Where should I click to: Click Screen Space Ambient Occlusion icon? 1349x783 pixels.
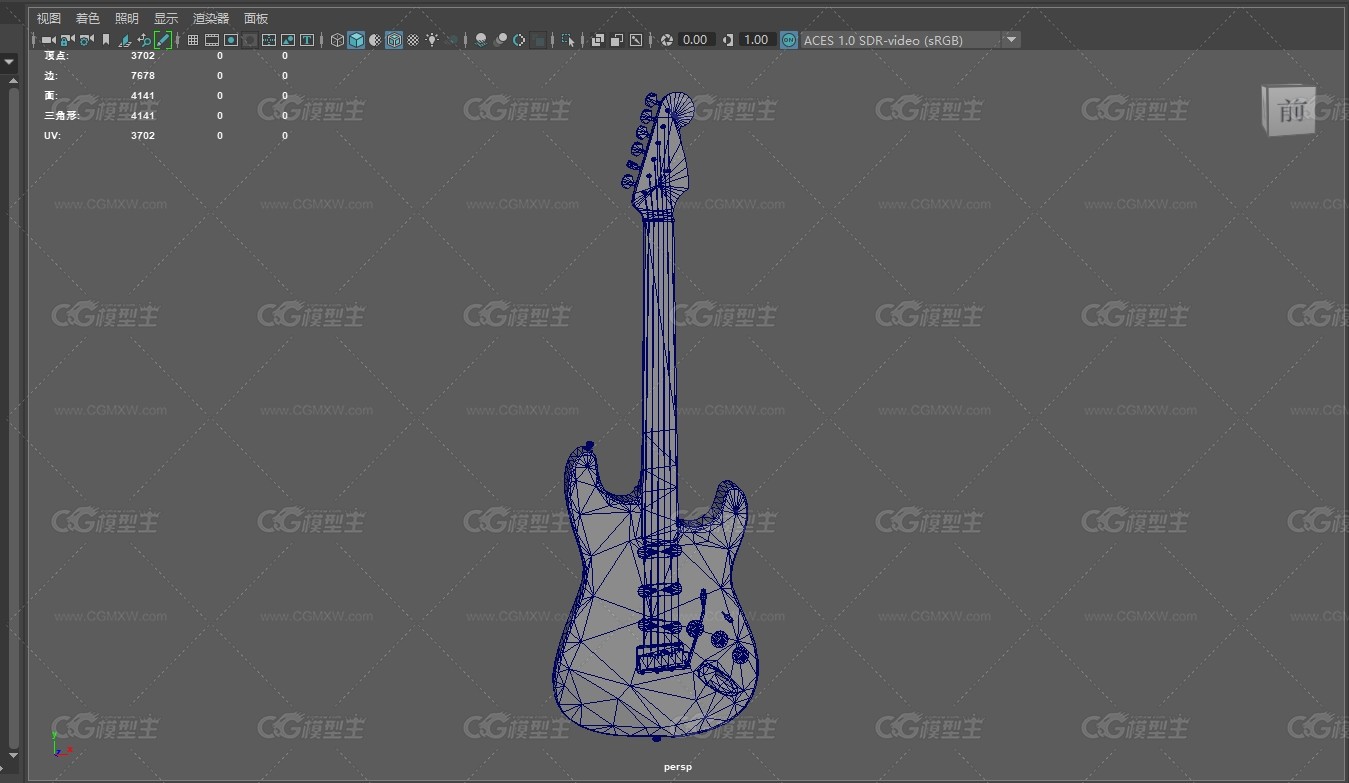coord(481,40)
